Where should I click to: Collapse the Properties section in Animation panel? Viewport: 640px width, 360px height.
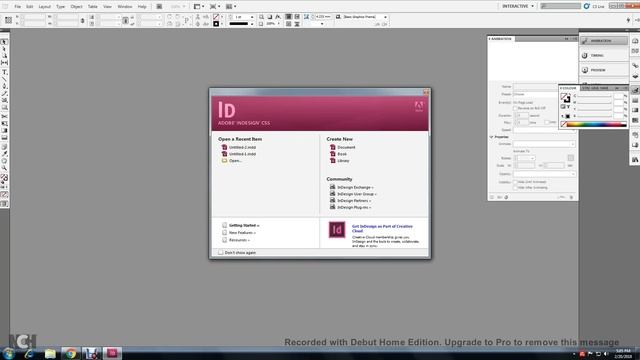(x=491, y=137)
